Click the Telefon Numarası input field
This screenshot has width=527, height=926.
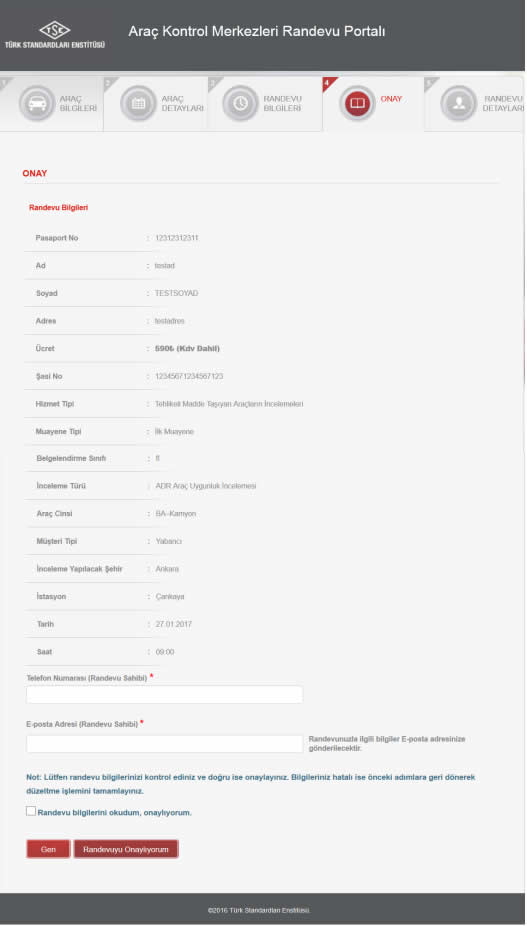tap(164, 694)
